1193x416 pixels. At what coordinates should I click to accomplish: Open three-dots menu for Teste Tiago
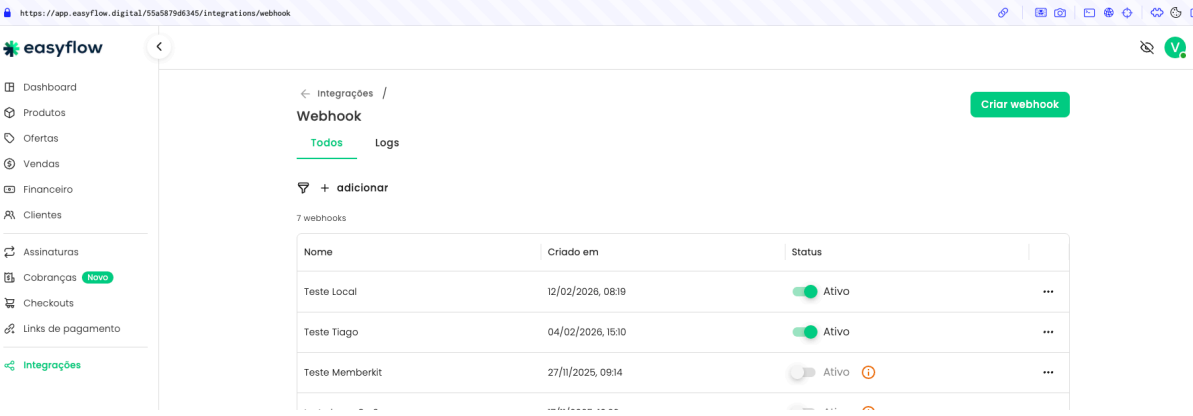[1048, 332]
